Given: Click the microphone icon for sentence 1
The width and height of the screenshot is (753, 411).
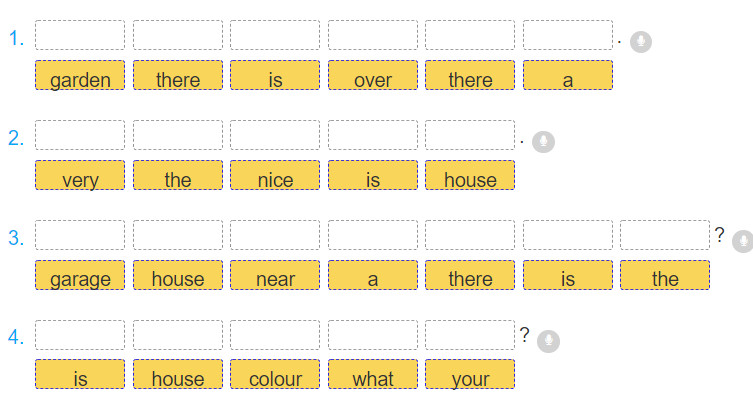Looking at the screenshot, I should [643, 42].
